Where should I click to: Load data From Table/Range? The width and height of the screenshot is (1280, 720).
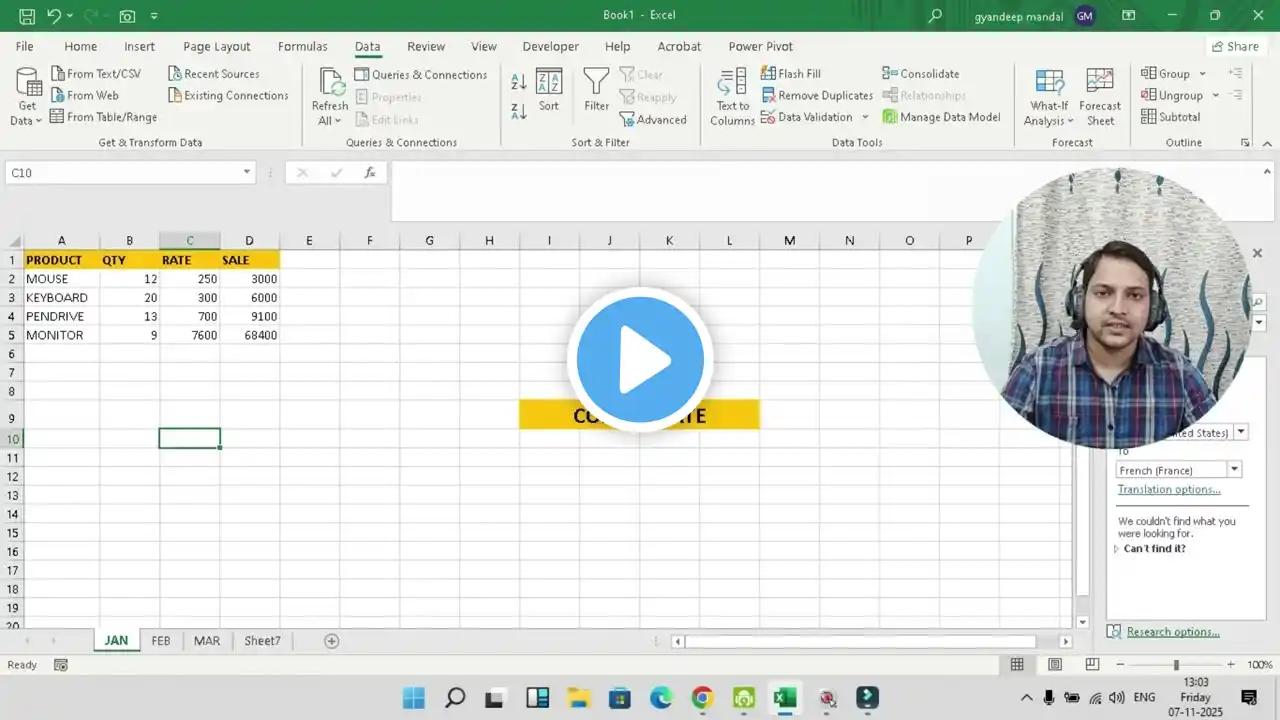(103, 117)
